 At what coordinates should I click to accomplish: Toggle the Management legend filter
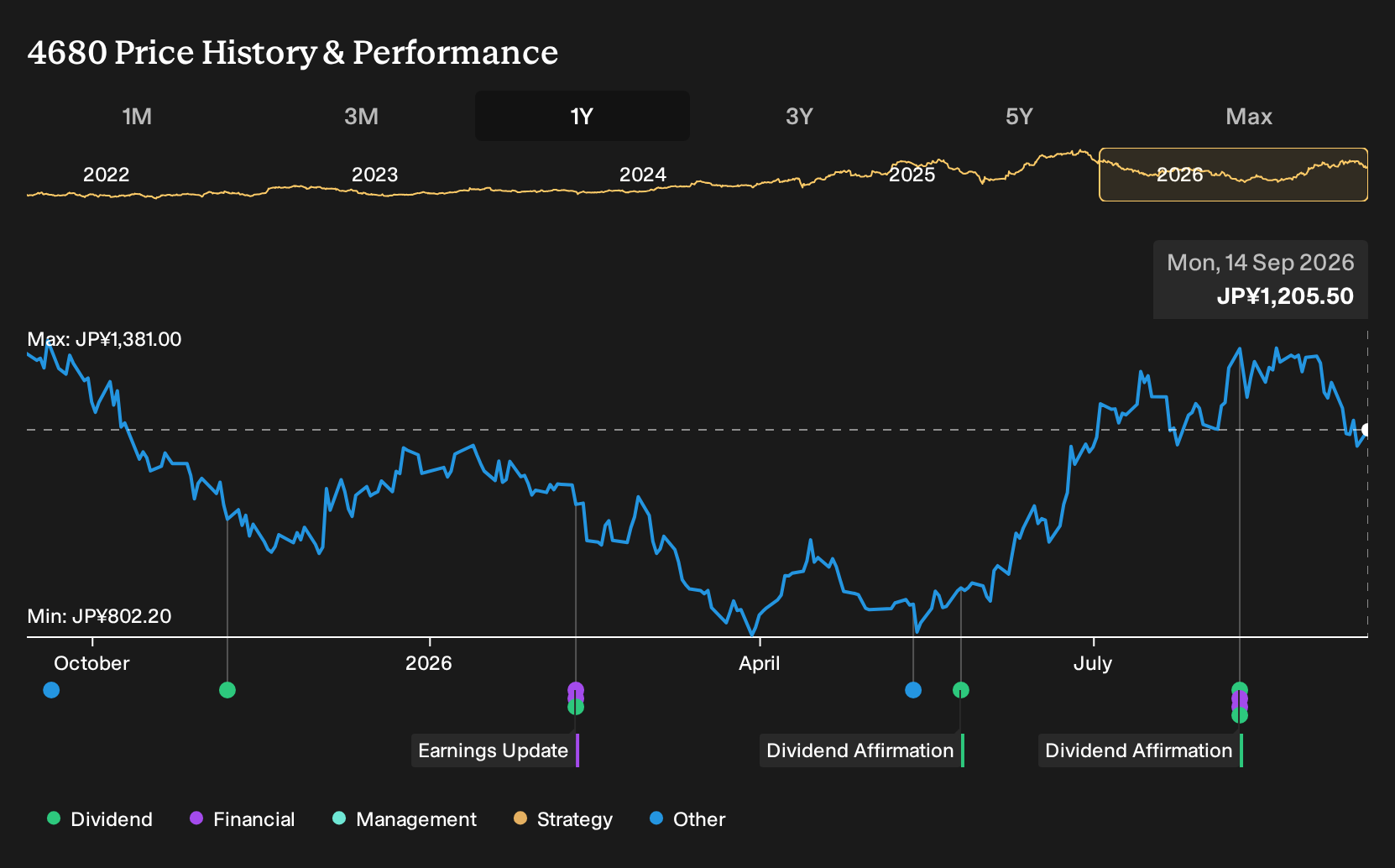click(405, 819)
